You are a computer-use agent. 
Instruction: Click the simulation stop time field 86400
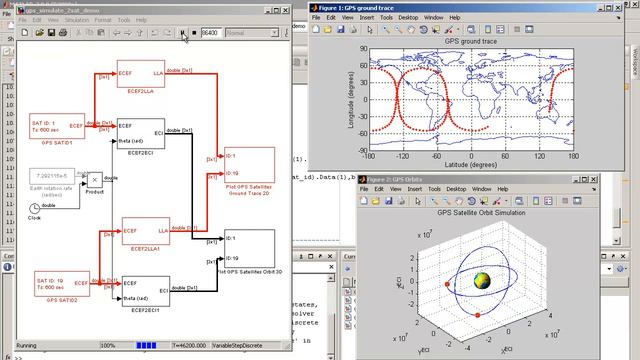click(211, 33)
